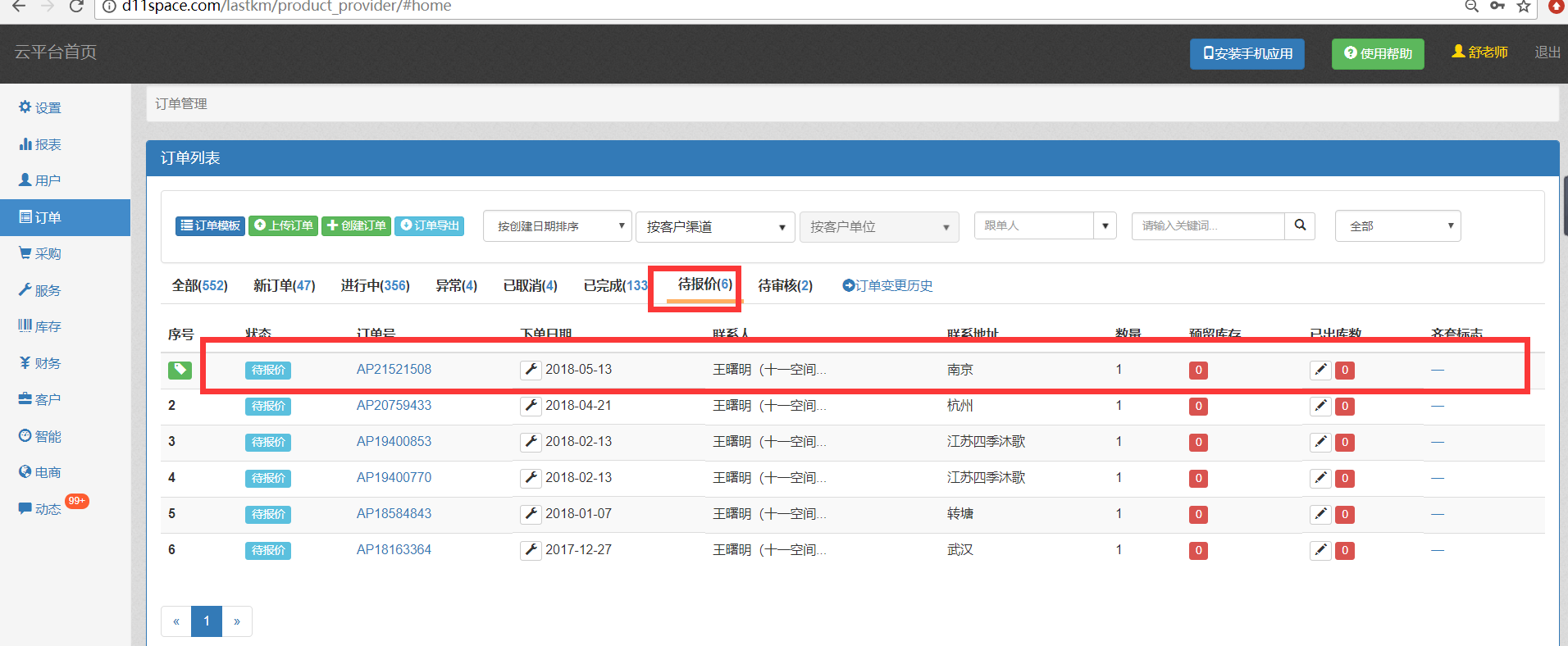Click next page » button

[237, 621]
